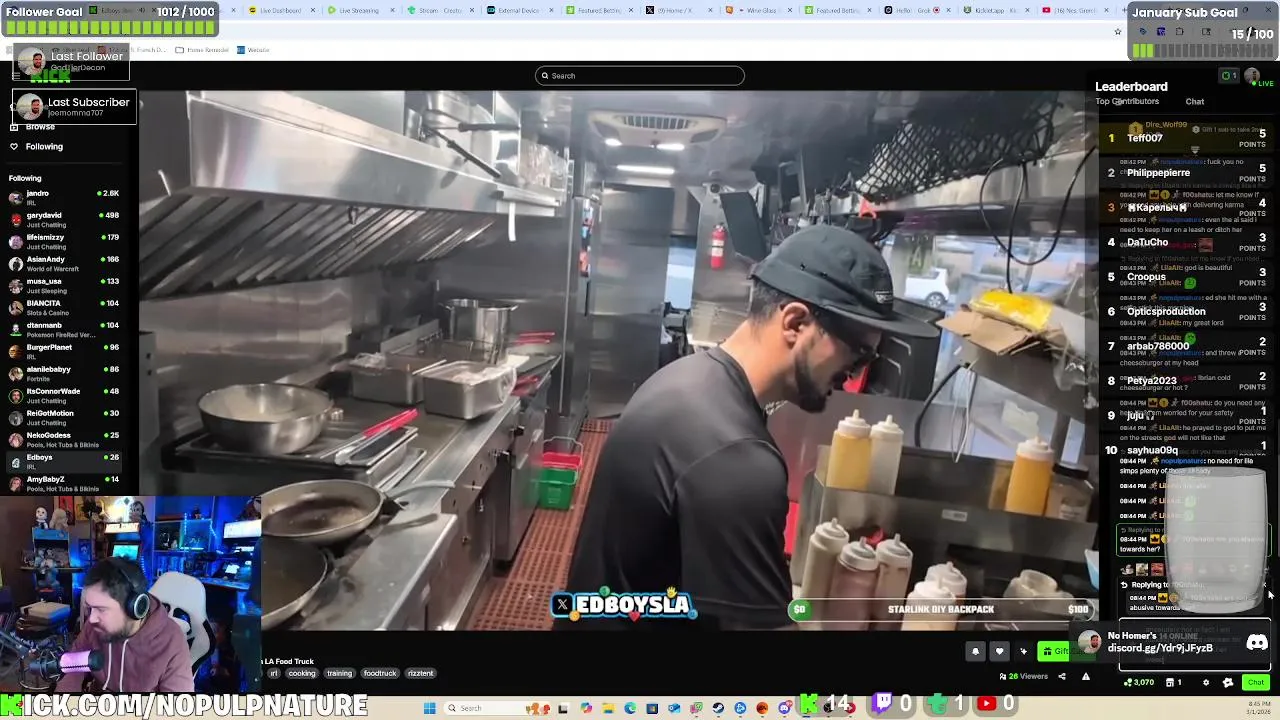This screenshot has height=720, width=1280.
Task: Open alanilebabyy's channel in Following list
Action: [63, 373]
